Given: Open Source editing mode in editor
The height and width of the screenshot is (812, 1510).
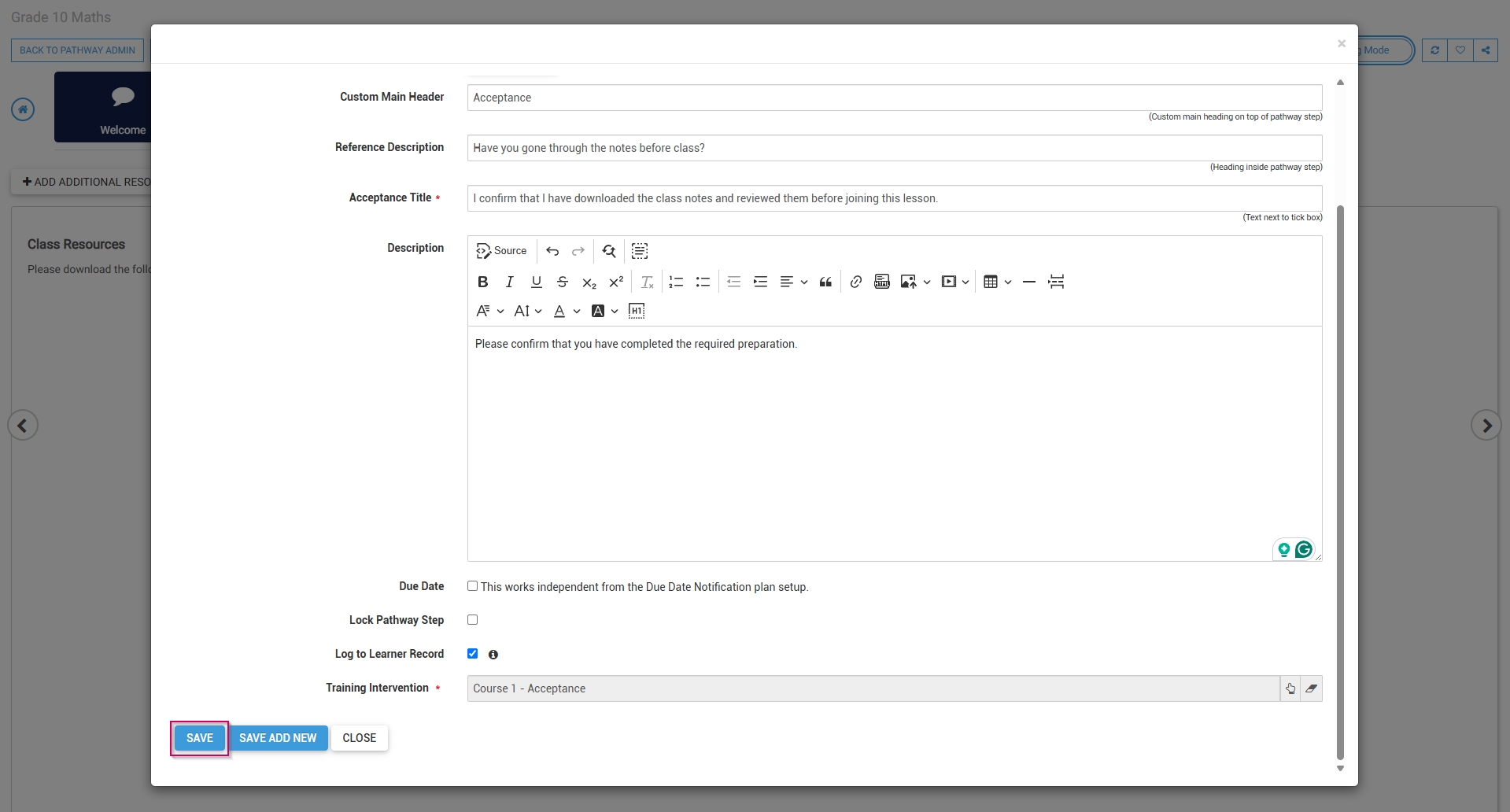Looking at the screenshot, I should pos(501,251).
